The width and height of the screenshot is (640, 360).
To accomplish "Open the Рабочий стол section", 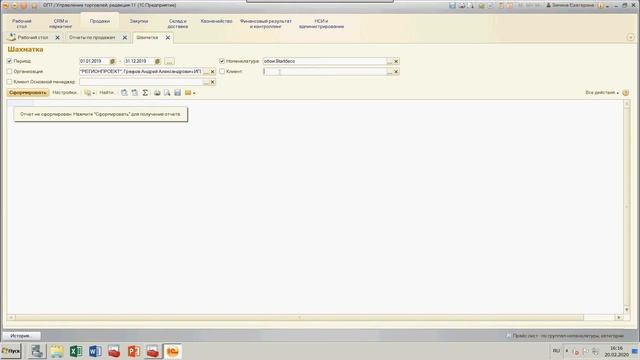I will click(x=22, y=24).
